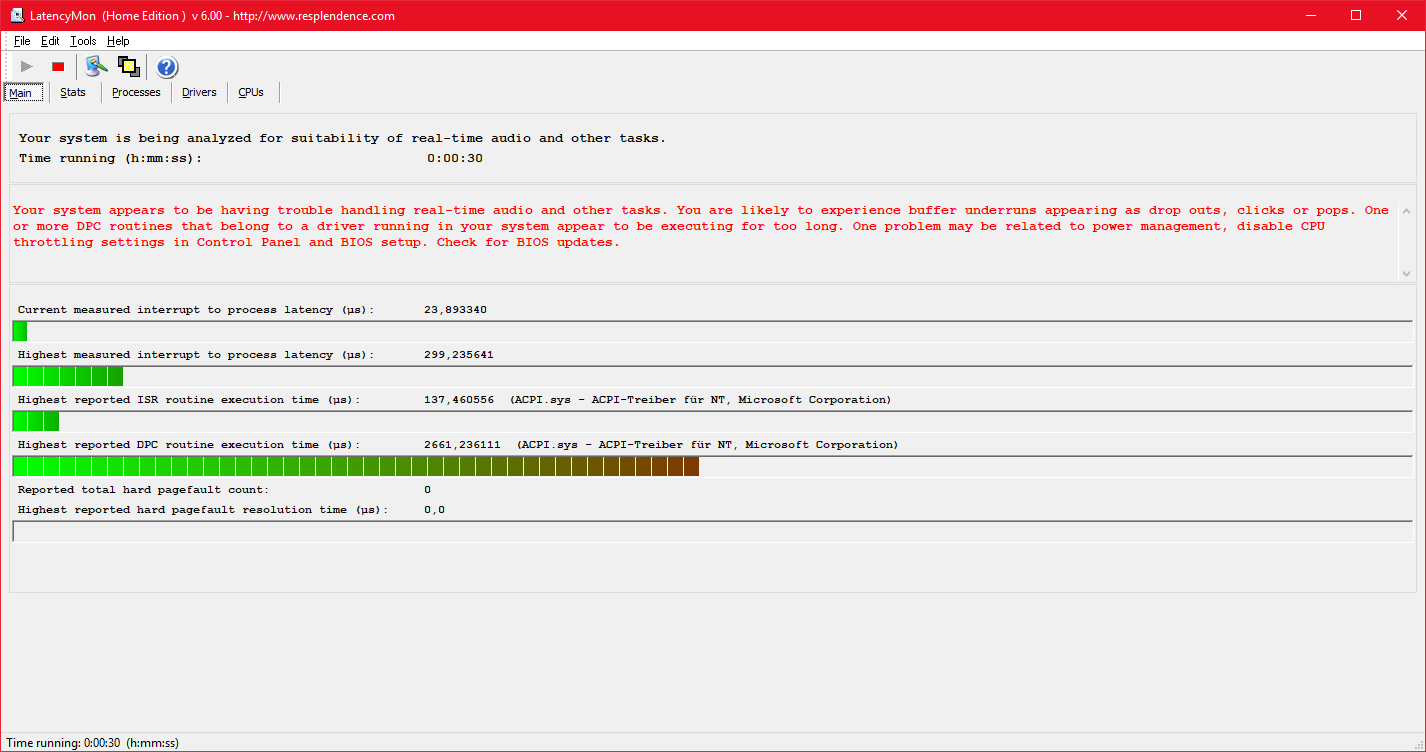
Task: Click 'Highest reported DPC routine execution time' label
Action: [189, 445]
